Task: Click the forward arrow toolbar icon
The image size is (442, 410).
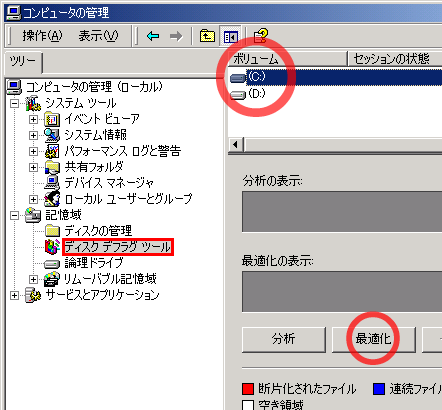Action: click(176, 36)
